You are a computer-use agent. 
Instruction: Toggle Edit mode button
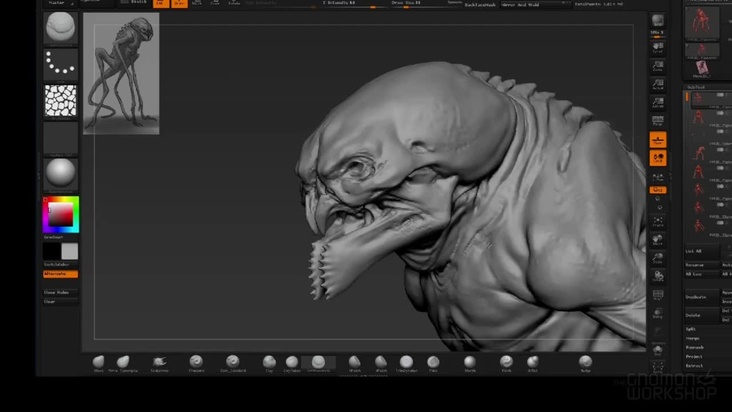tap(161, 3)
